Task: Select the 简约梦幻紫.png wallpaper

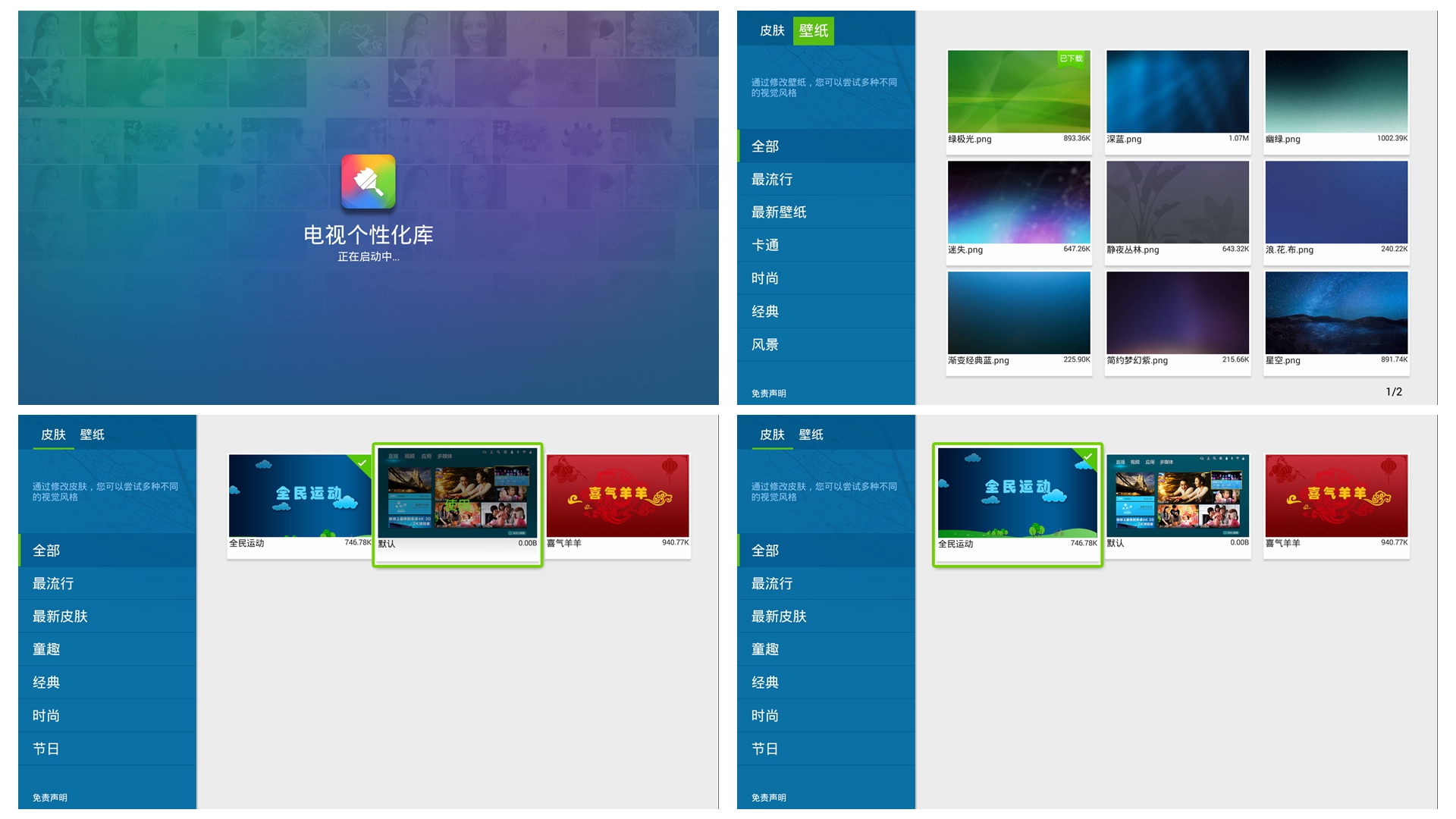Action: [x=1177, y=313]
